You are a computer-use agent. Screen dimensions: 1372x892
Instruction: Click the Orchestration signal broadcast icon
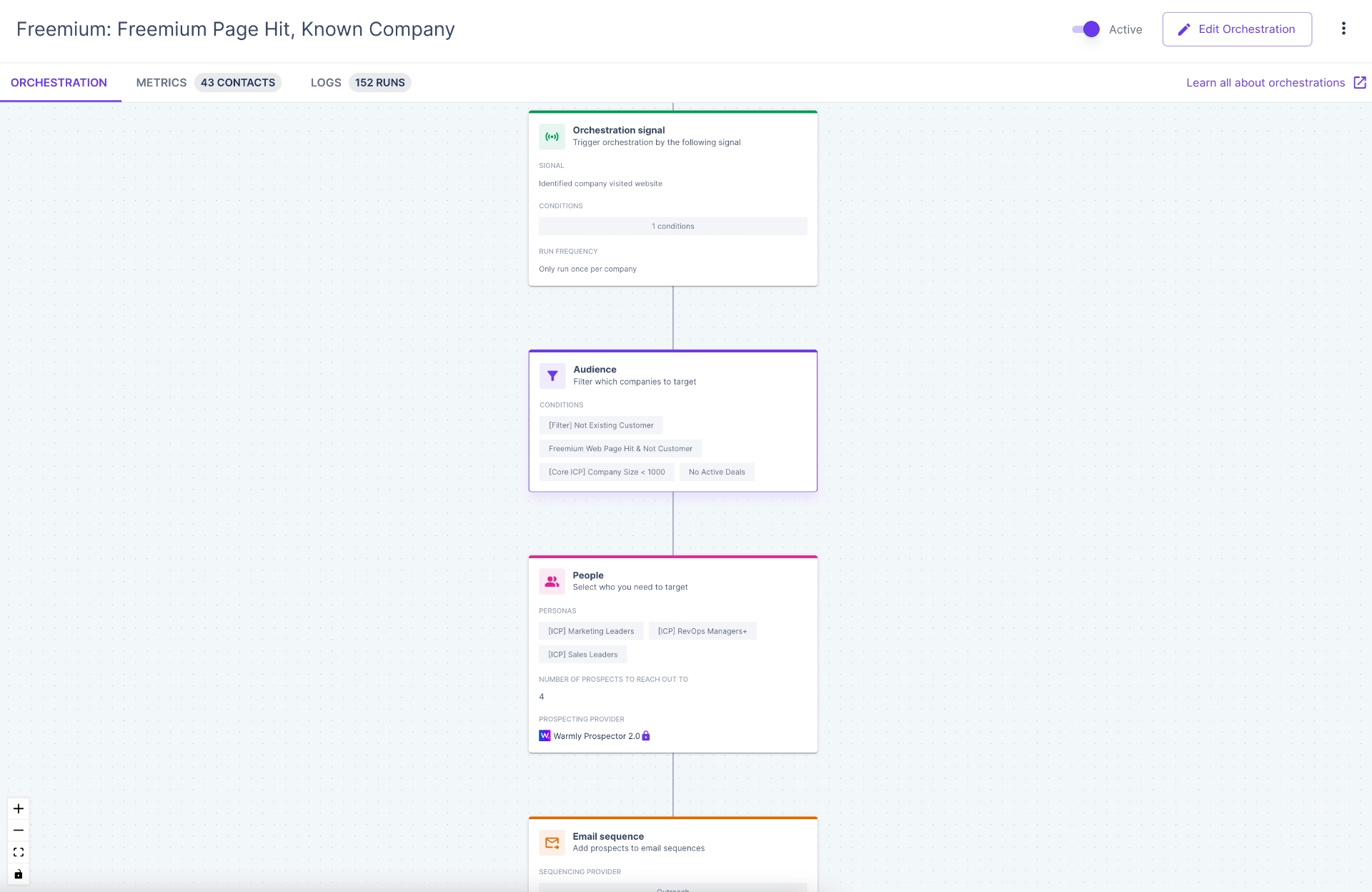(552, 137)
